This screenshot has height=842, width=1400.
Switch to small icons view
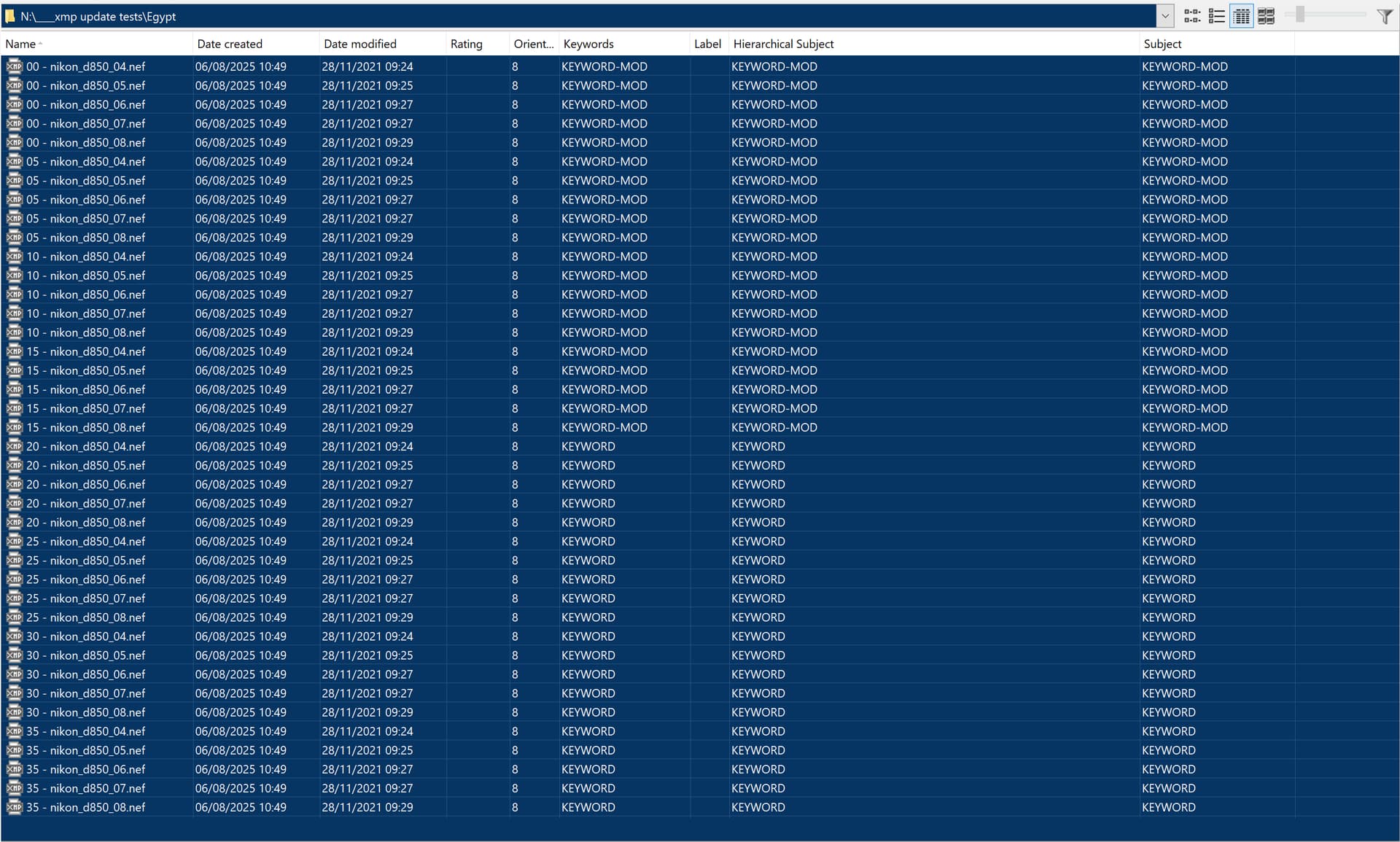pos(1192,16)
